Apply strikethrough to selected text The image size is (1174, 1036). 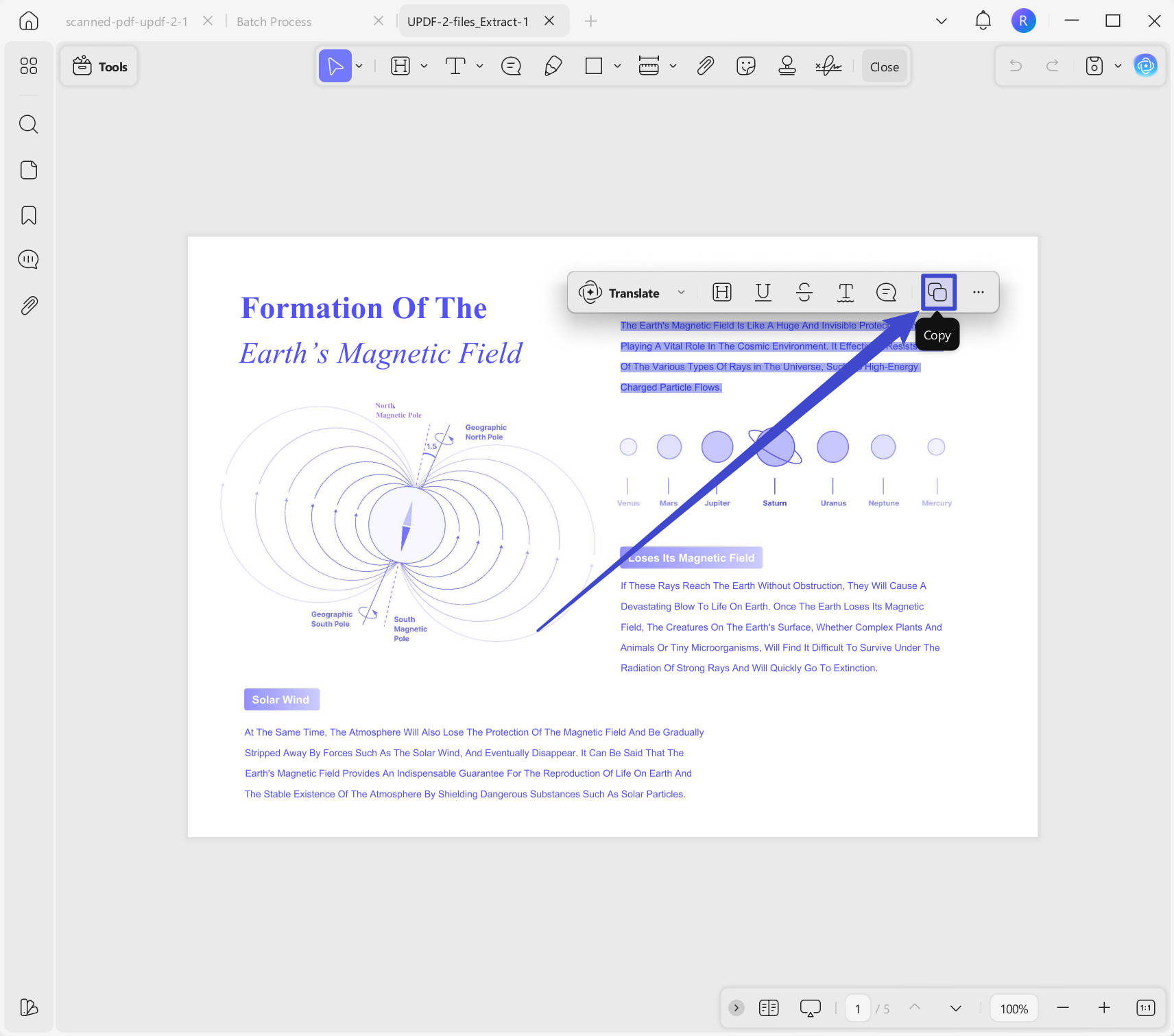(804, 292)
